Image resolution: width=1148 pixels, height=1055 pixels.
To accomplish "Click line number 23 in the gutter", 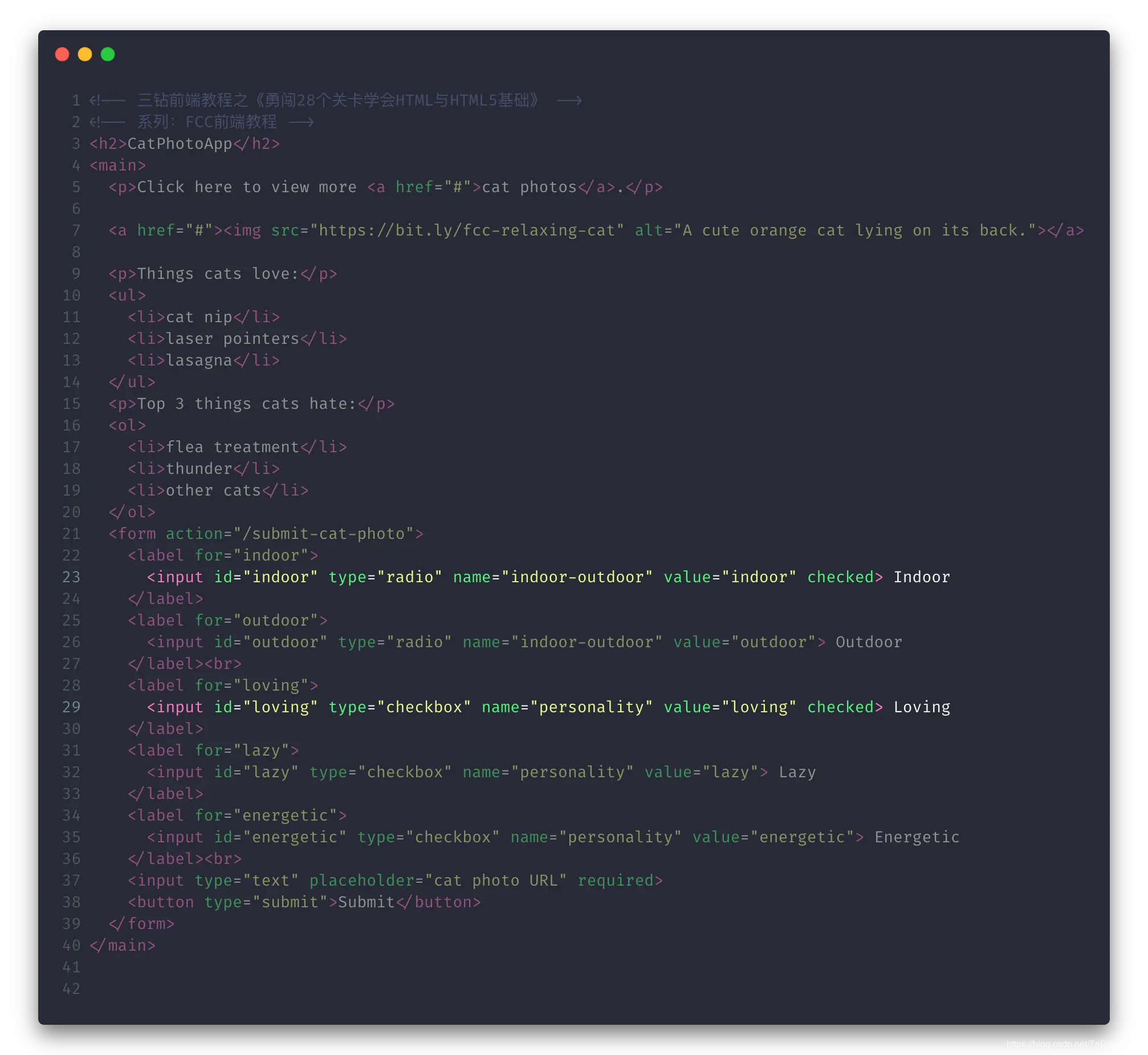I will point(71,577).
